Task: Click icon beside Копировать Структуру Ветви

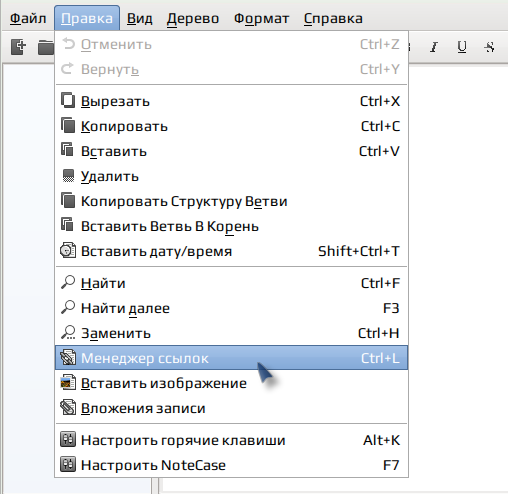Action: coord(68,201)
